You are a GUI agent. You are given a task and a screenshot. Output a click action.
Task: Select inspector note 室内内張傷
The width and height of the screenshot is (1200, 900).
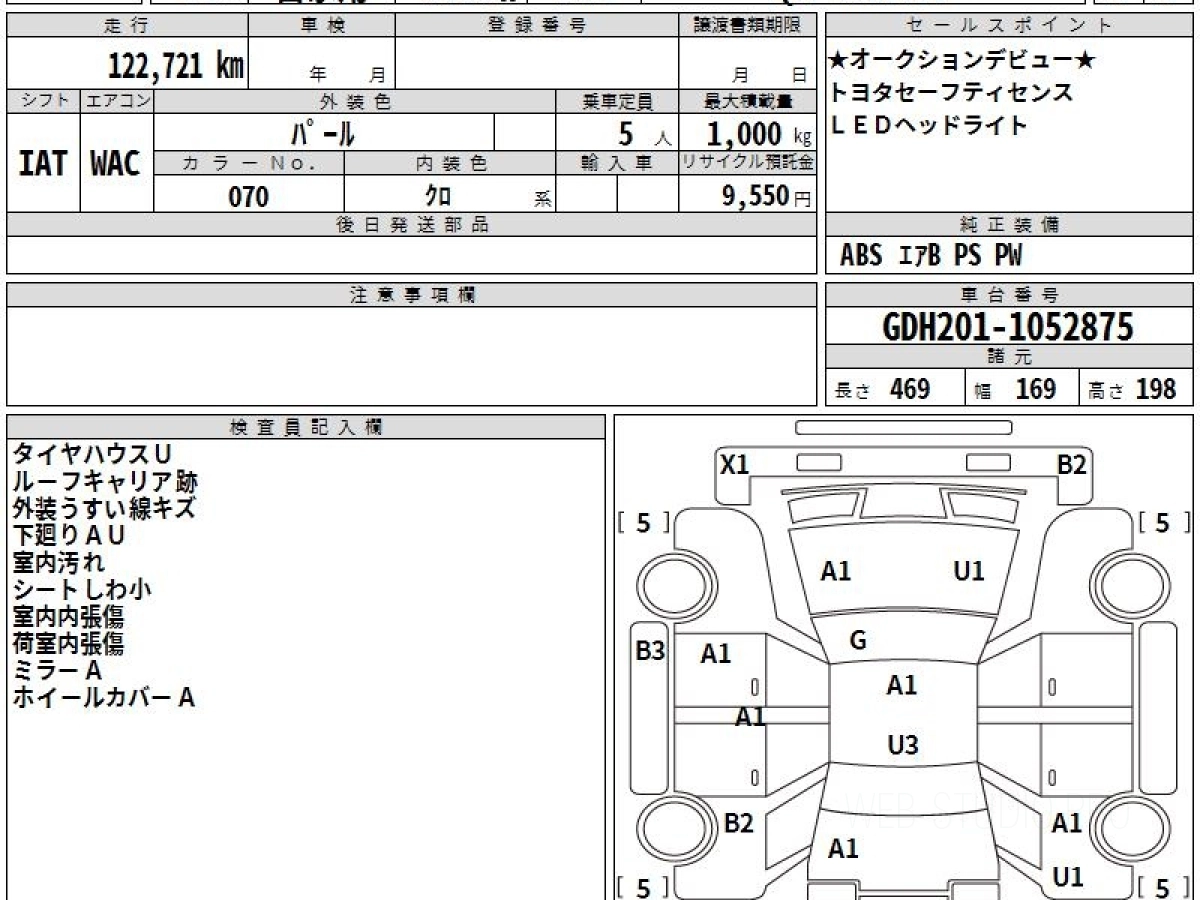click(68, 616)
